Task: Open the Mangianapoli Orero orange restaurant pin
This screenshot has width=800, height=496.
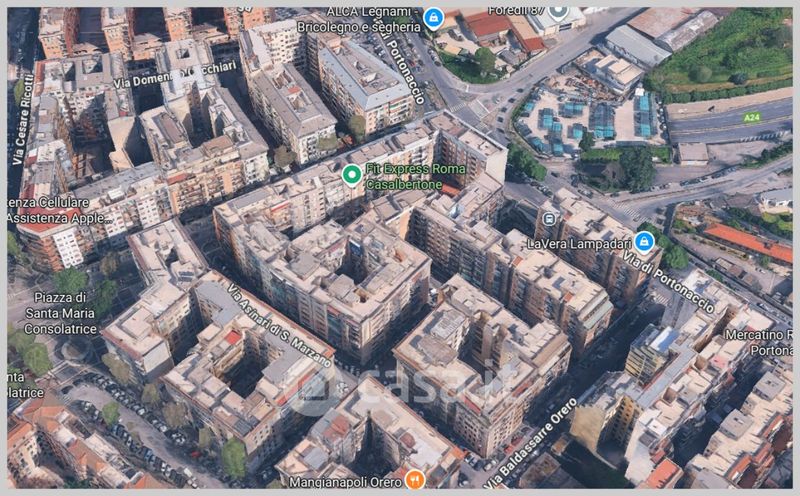Action: click(x=415, y=479)
